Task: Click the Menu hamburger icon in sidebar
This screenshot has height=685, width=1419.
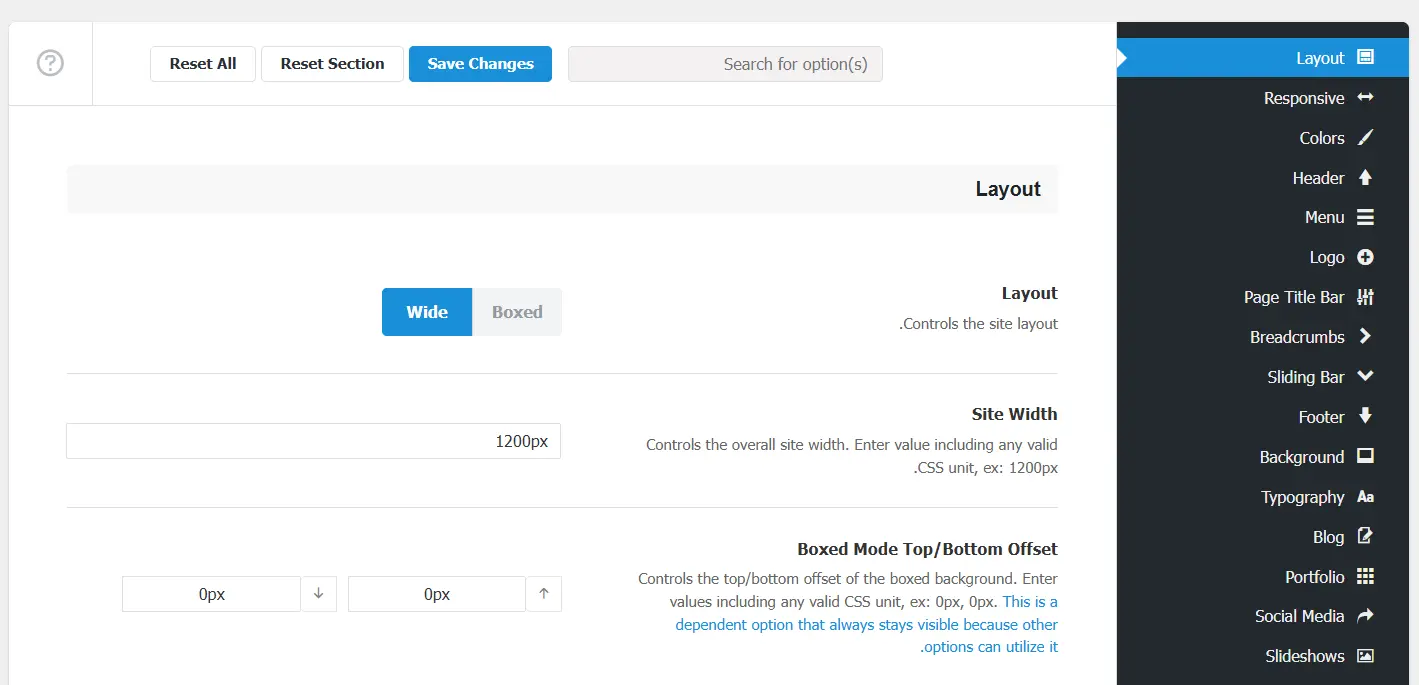Action: [x=1365, y=217]
